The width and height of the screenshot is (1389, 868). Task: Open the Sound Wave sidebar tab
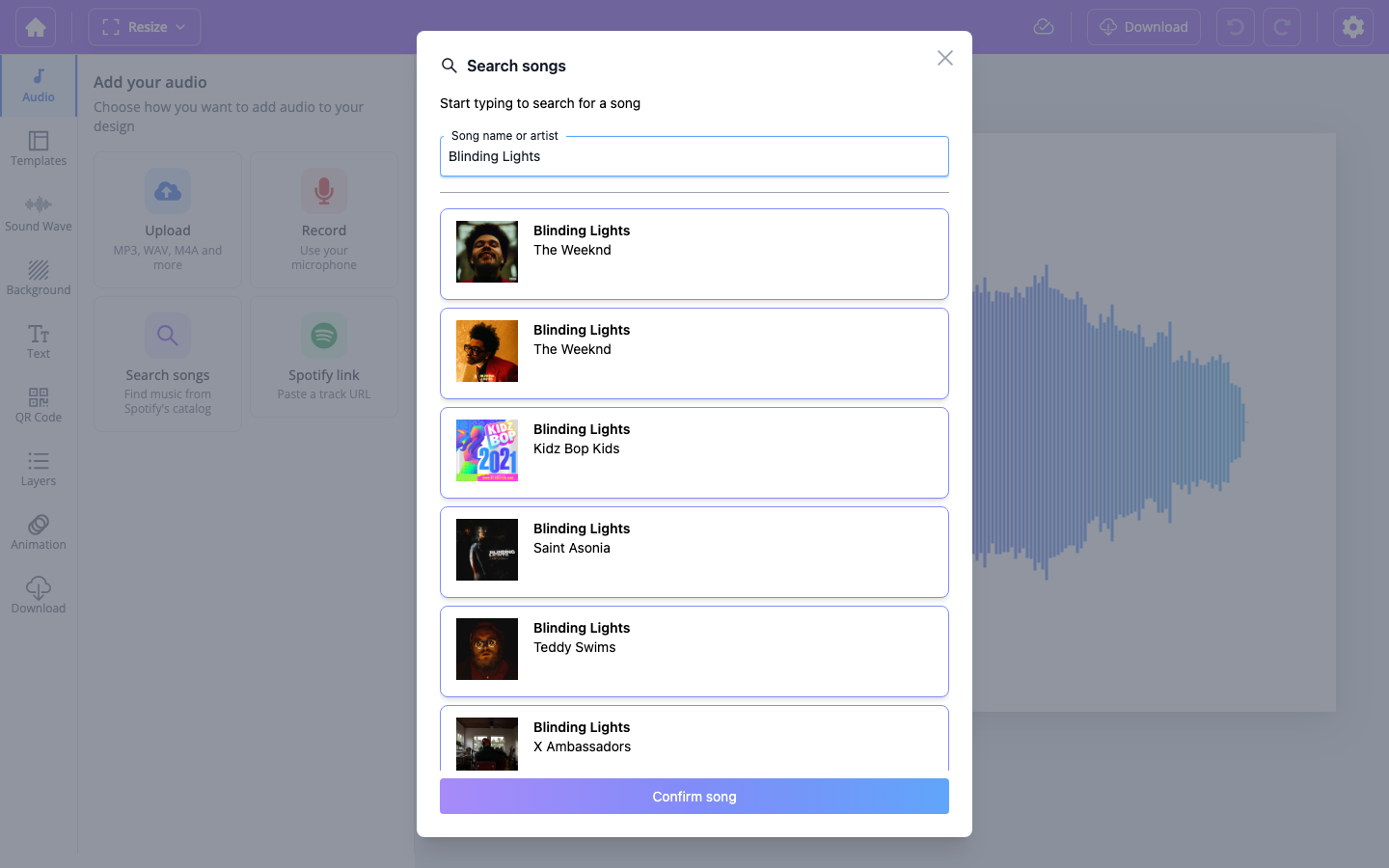point(39,213)
